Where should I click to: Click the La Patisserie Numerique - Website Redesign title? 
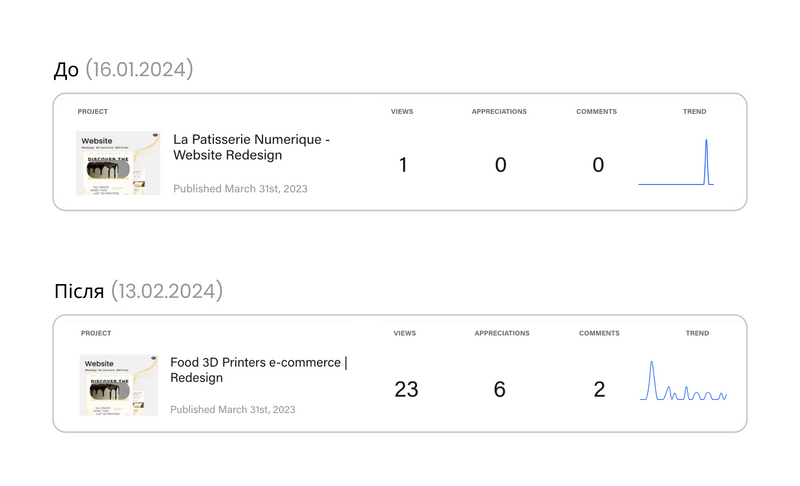coord(251,147)
